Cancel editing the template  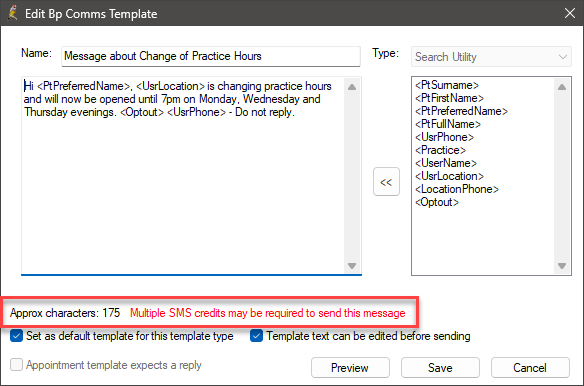click(530, 368)
